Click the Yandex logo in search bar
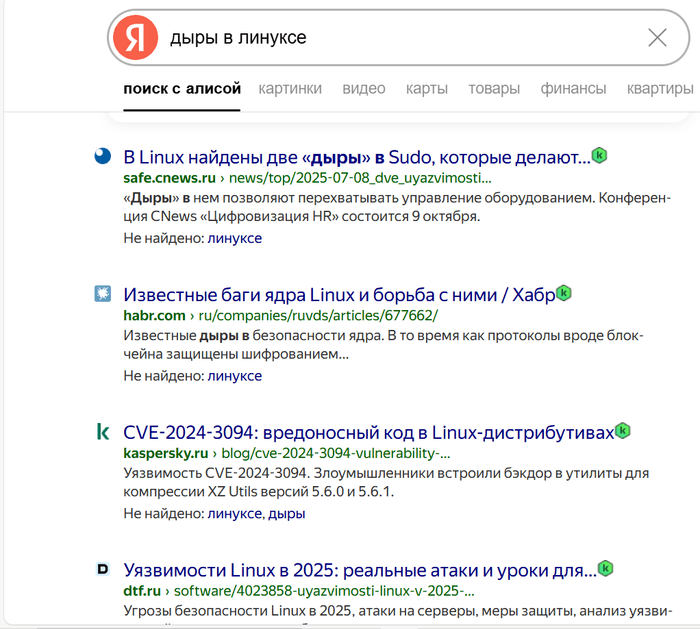The width and height of the screenshot is (700, 629). [135, 38]
